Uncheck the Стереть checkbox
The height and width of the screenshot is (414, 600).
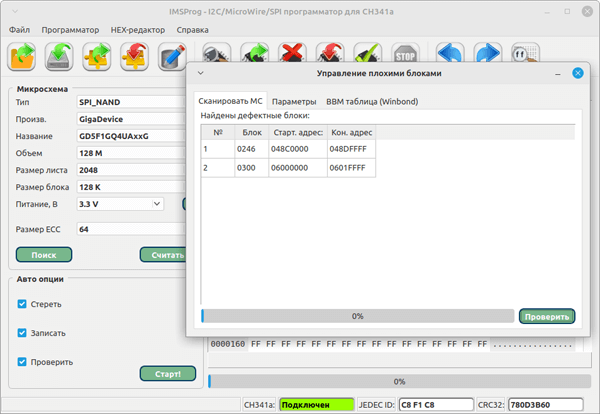pyautogui.click(x=23, y=304)
